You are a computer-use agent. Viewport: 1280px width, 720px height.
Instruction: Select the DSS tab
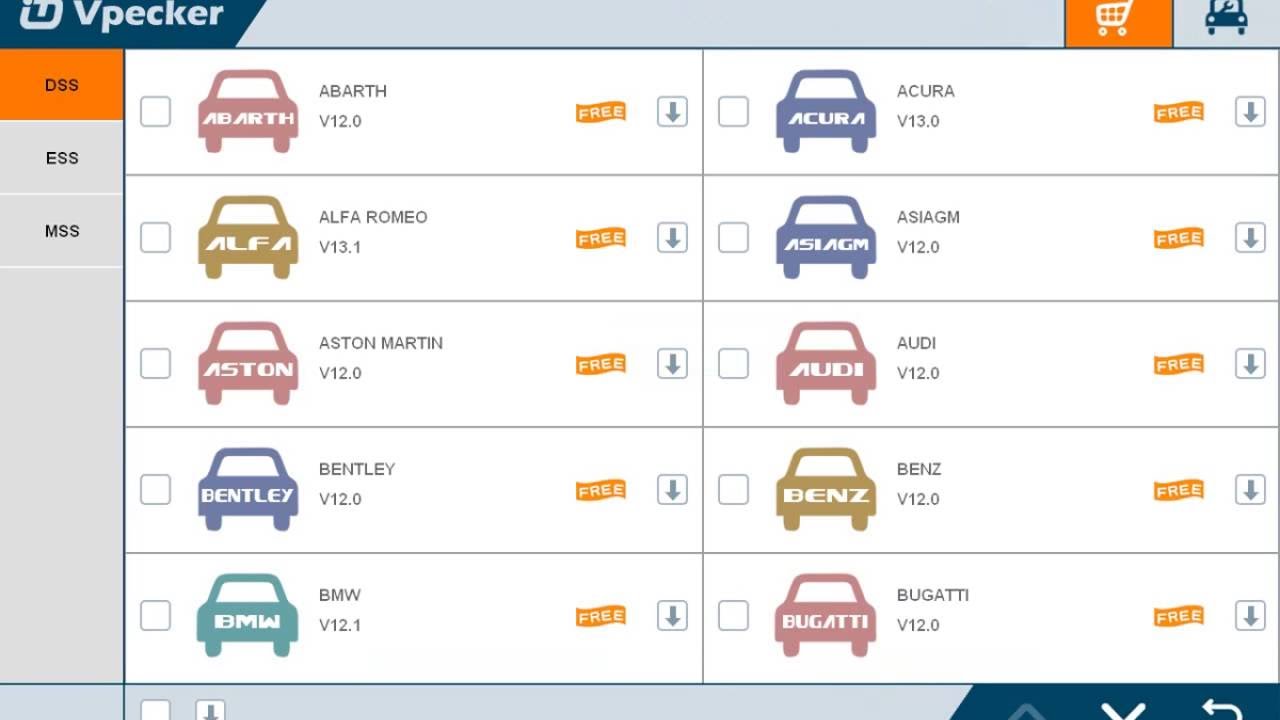point(62,85)
